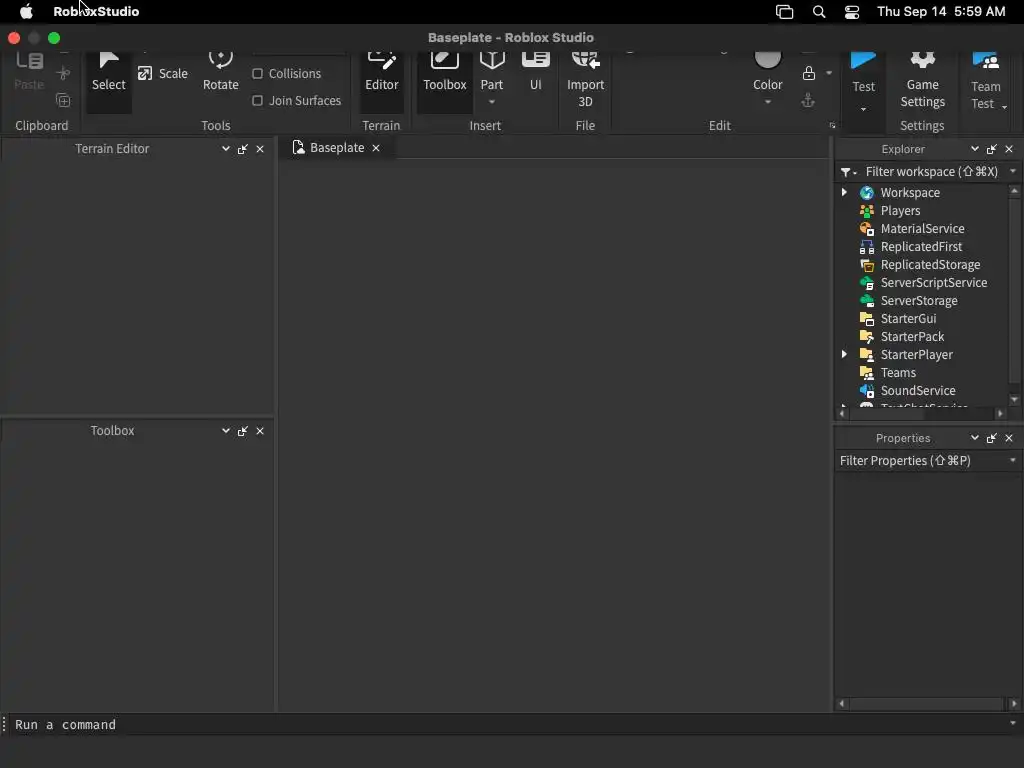The width and height of the screenshot is (1024, 768).
Task: Open the Color dropdown arrow
Action: pyautogui.click(x=768, y=102)
